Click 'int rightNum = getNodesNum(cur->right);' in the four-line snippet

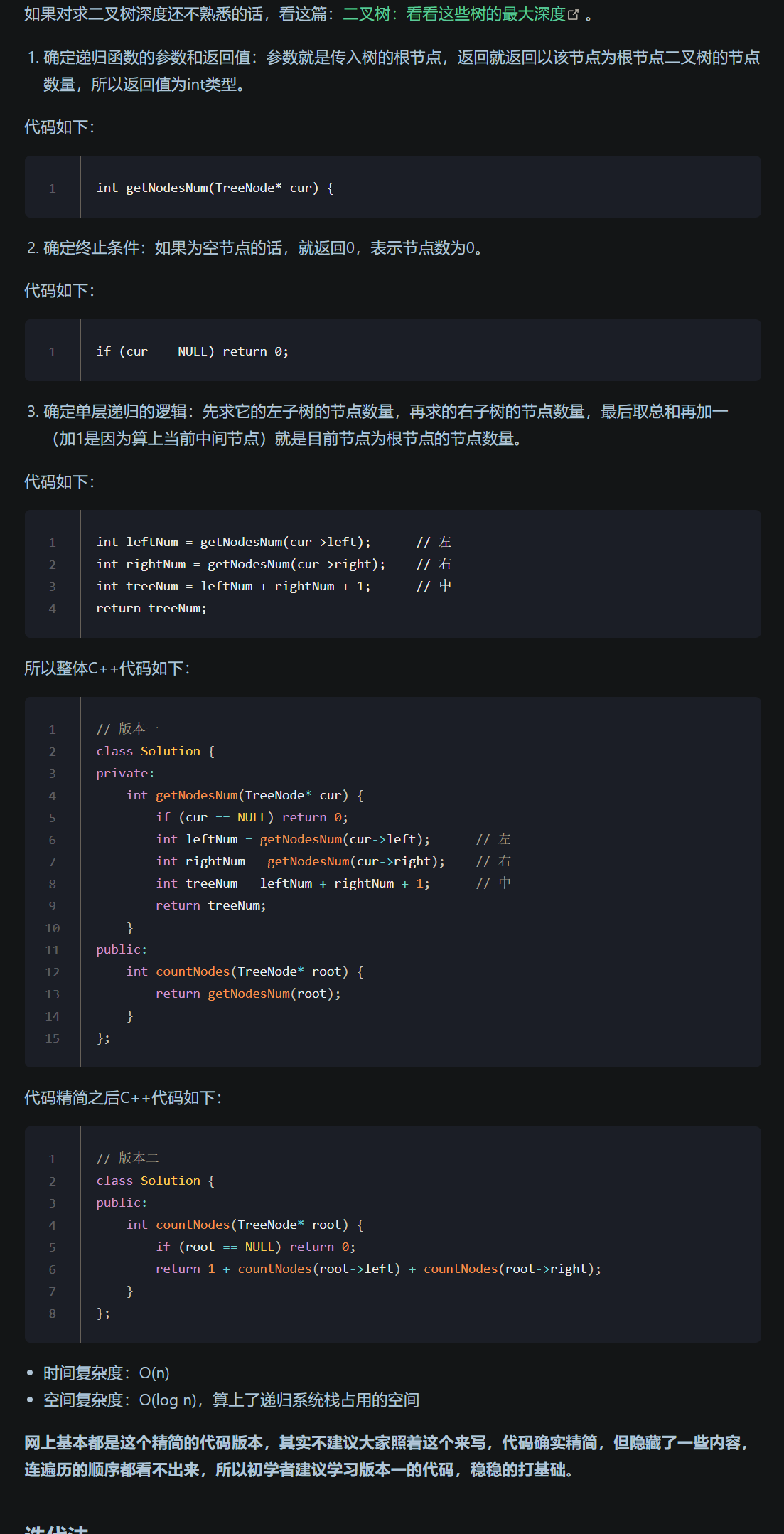[x=241, y=564]
